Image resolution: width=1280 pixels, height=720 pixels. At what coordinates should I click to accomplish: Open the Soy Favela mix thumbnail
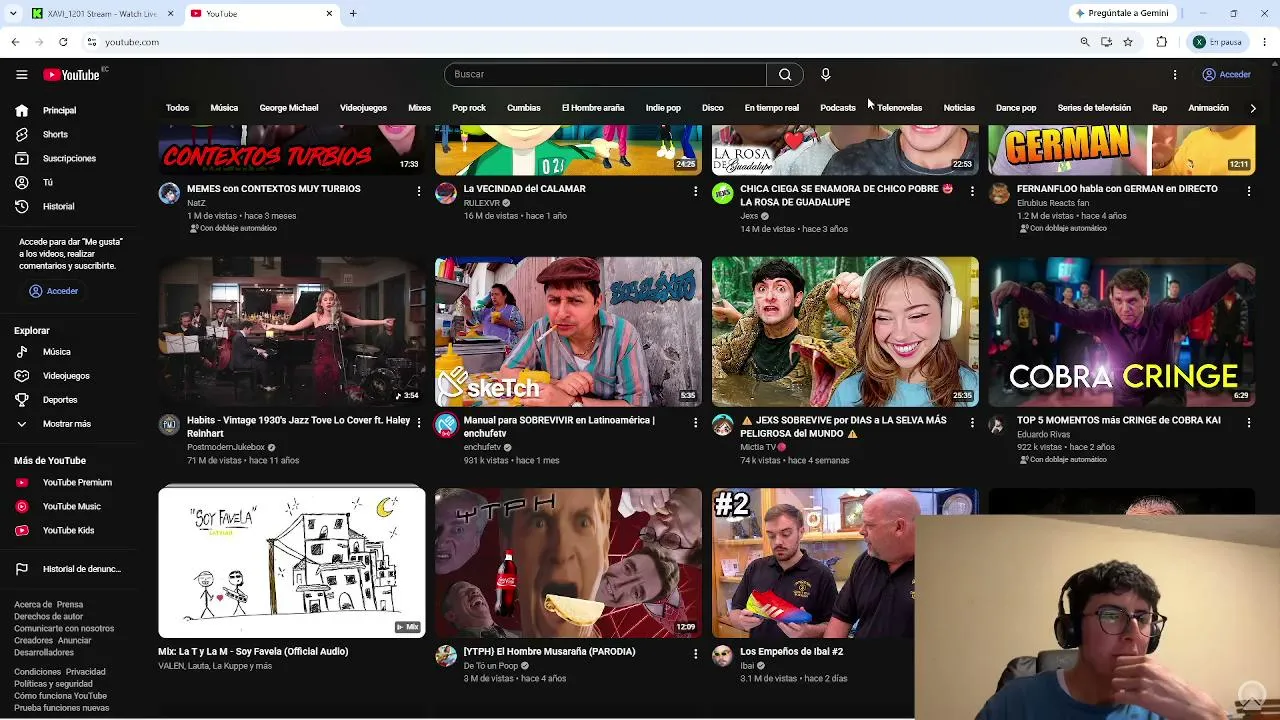pyautogui.click(x=292, y=563)
